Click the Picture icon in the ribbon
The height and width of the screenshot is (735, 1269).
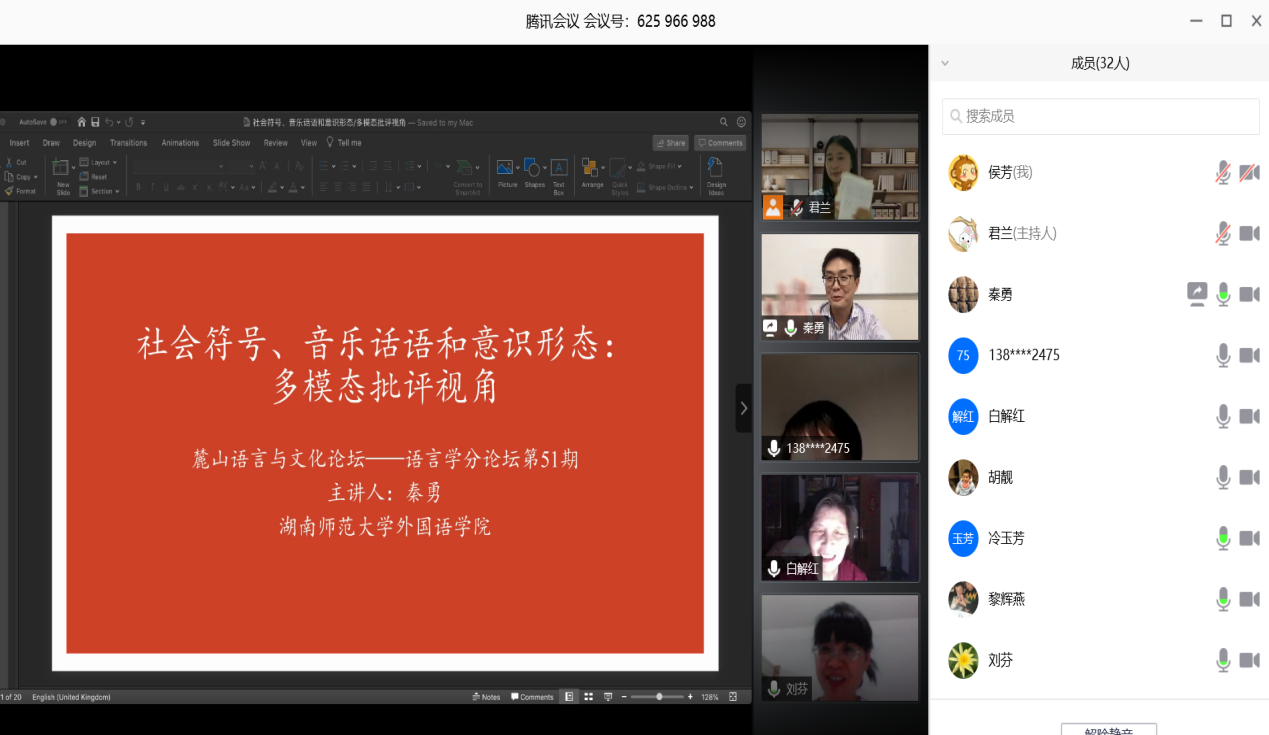point(507,168)
